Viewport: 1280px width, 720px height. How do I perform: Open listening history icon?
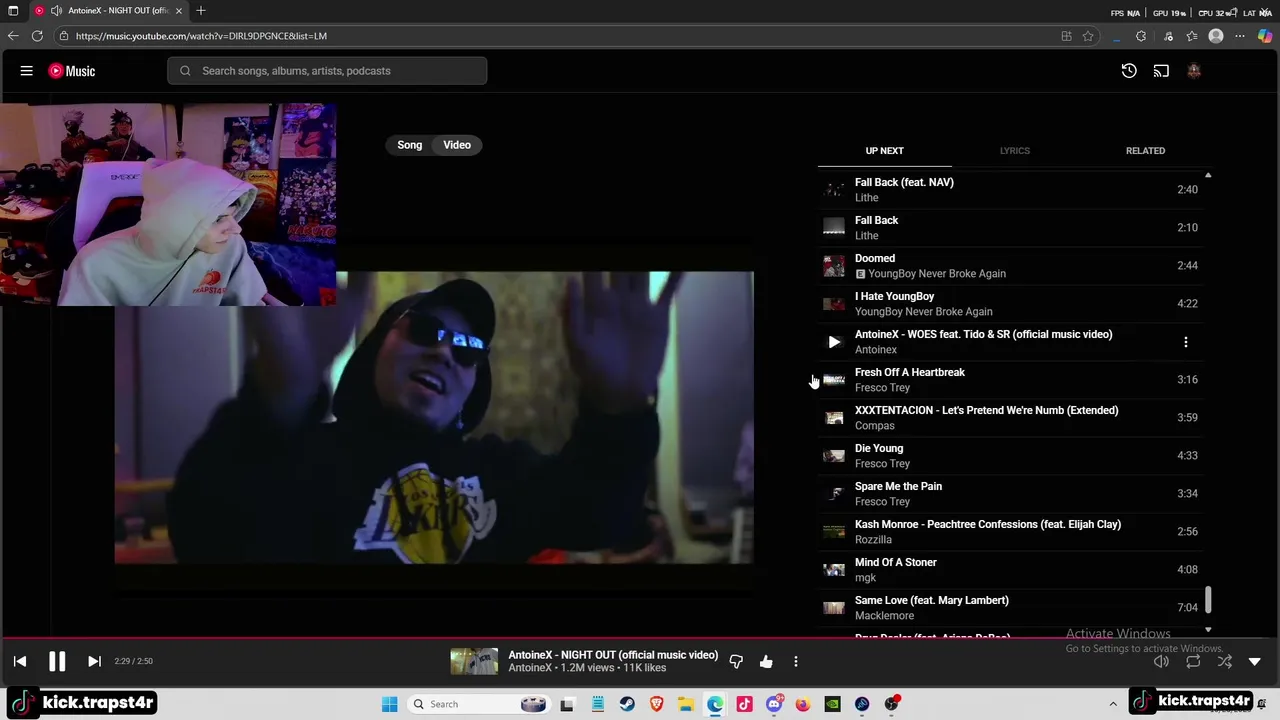click(x=1129, y=71)
